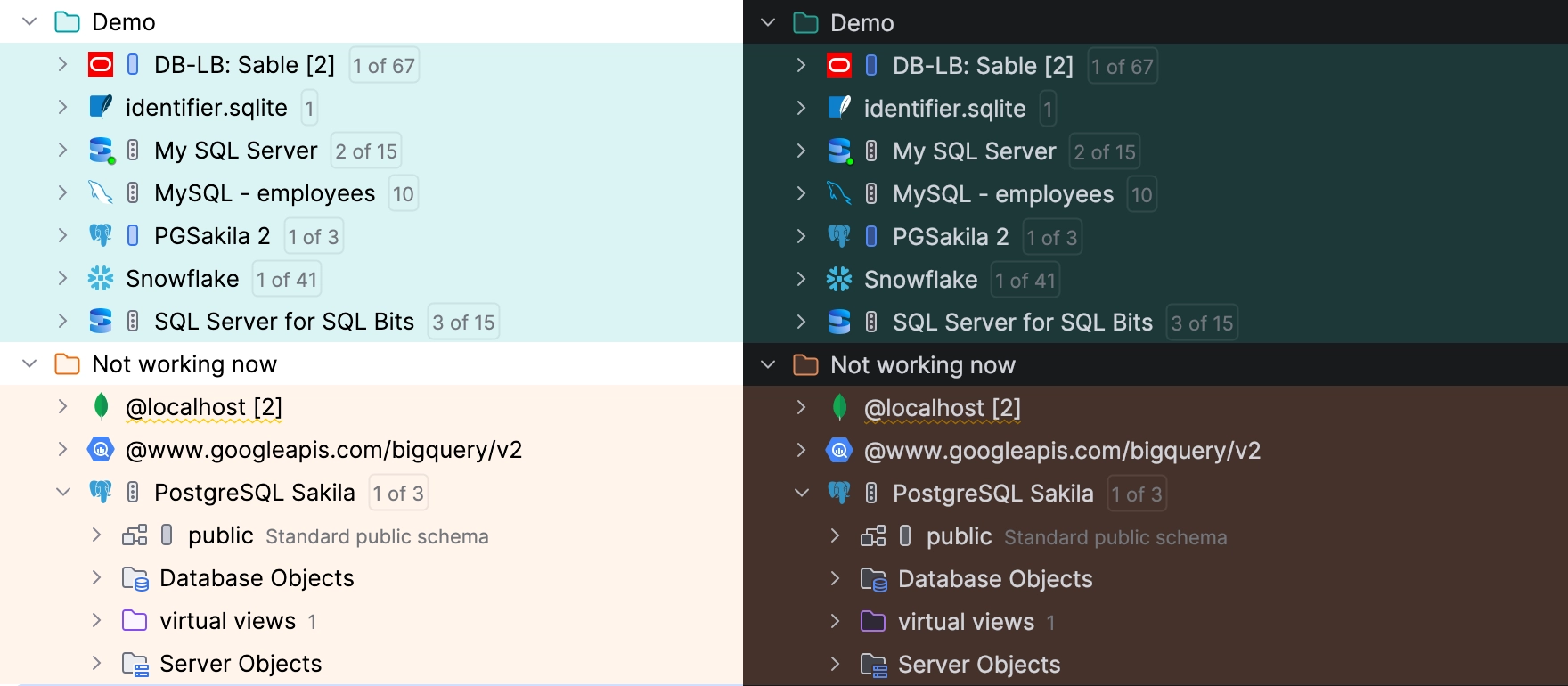Select MySQL - employees in dark panel

1003,194
